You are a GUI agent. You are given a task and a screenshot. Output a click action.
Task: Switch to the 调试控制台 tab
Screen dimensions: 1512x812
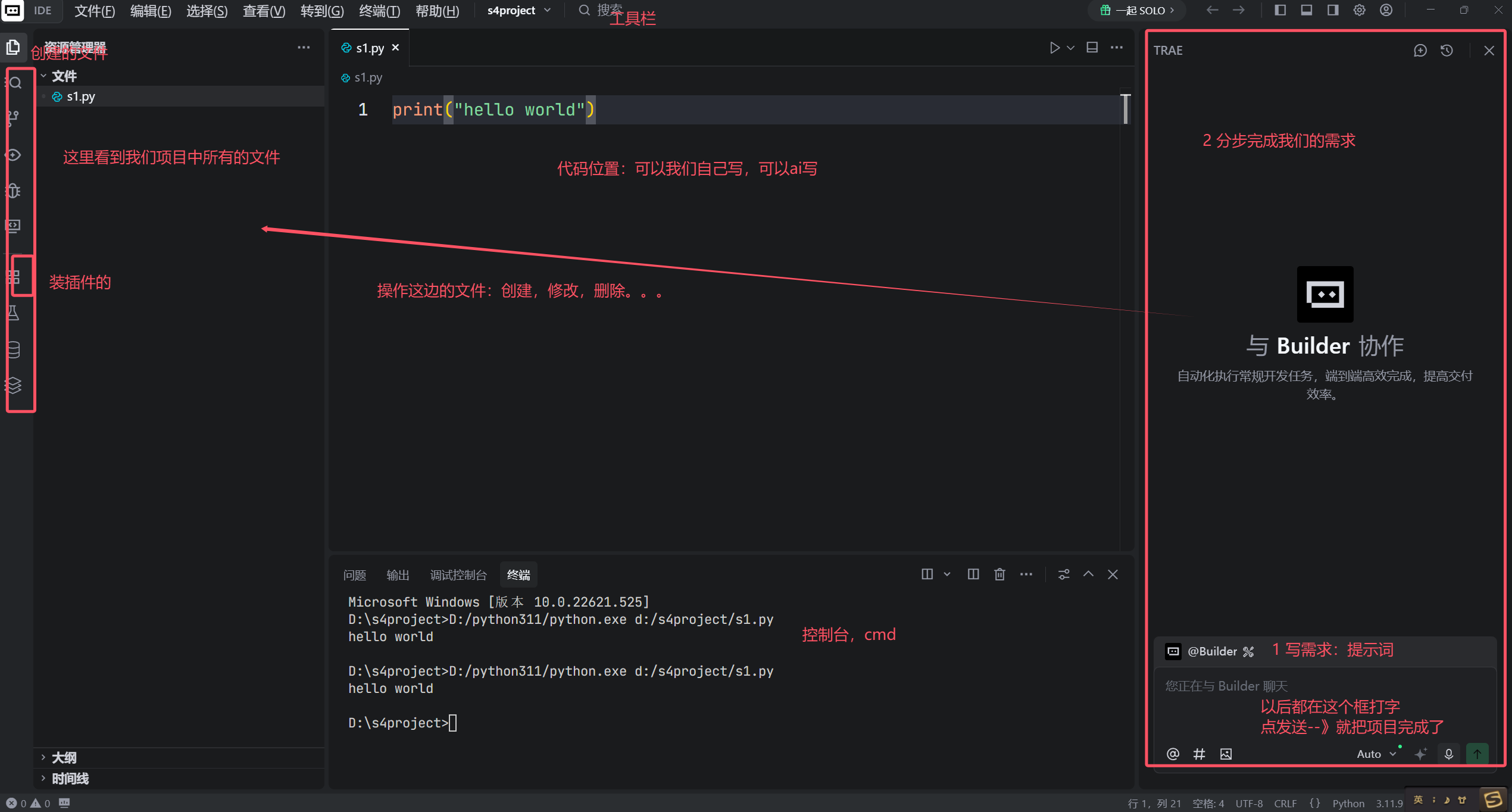click(458, 575)
